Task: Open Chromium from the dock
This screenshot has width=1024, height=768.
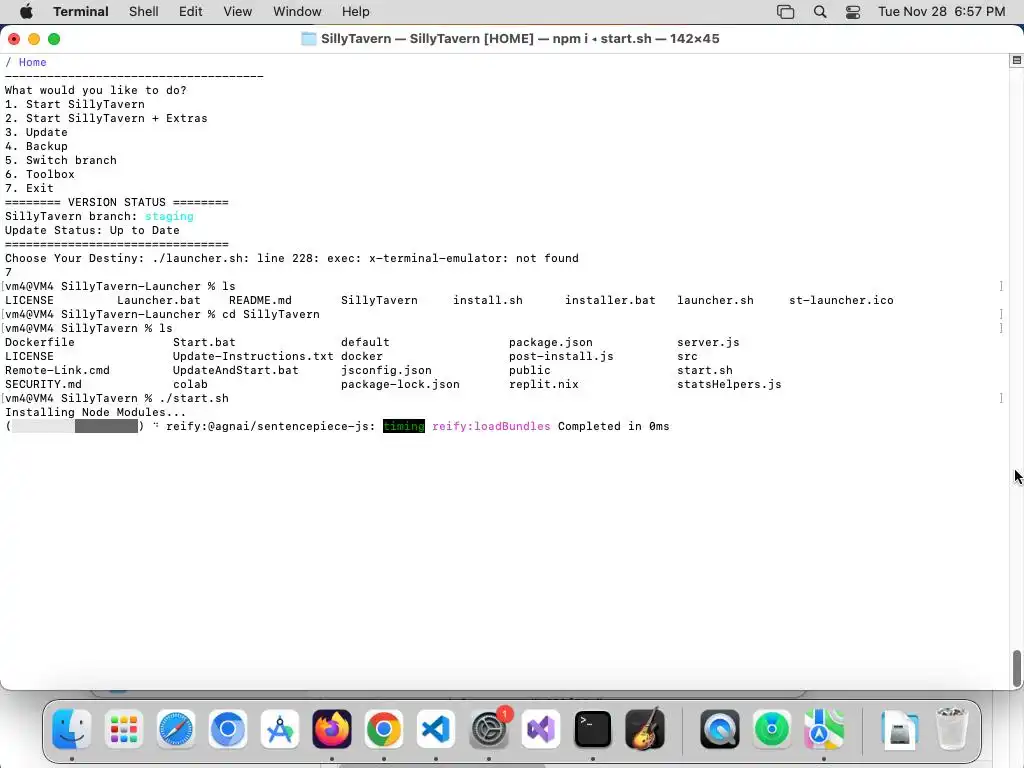Action: click(228, 729)
